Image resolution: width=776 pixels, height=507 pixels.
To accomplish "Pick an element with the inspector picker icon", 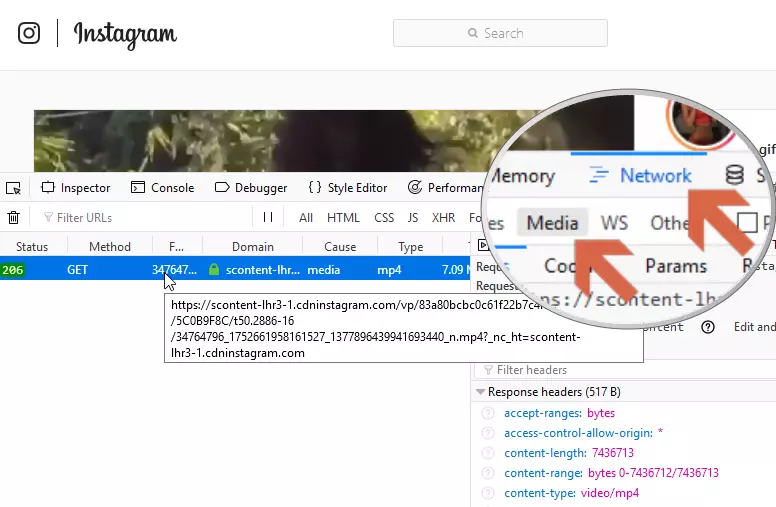I will coord(13,188).
